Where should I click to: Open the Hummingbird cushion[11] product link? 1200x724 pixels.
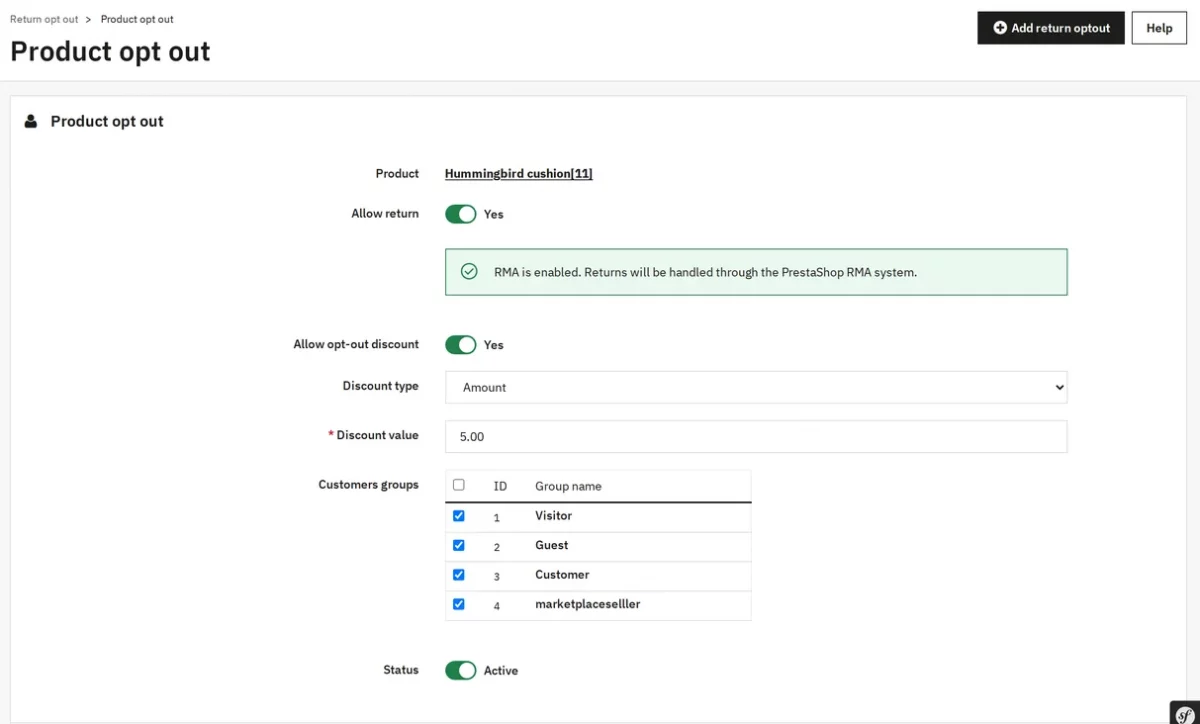519,174
